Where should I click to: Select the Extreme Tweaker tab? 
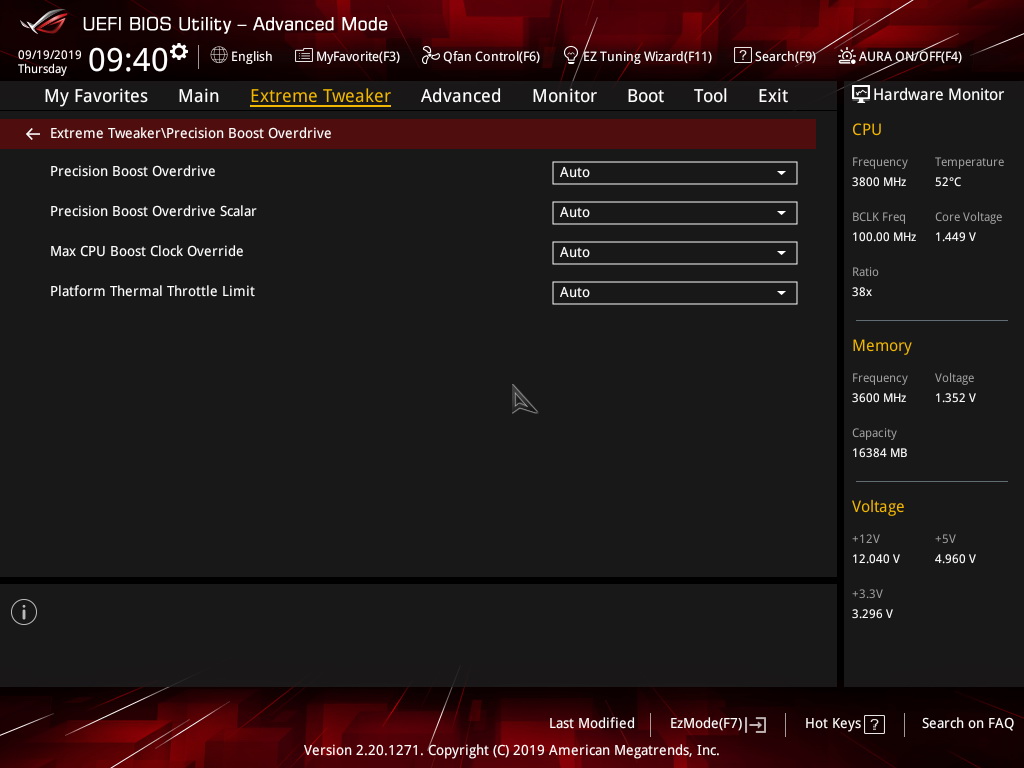point(321,96)
